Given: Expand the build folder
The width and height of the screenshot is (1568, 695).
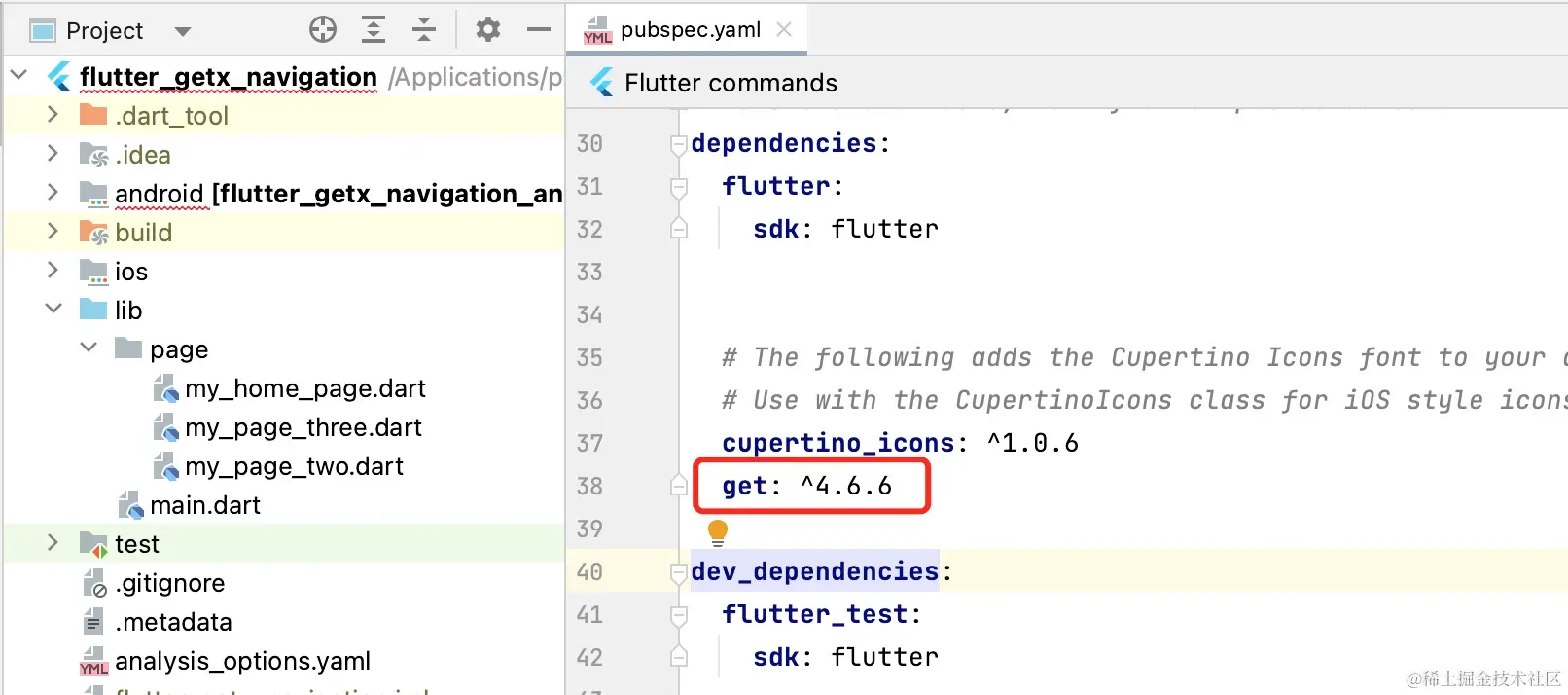Looking at the screenshot, I should coord(53,232).
